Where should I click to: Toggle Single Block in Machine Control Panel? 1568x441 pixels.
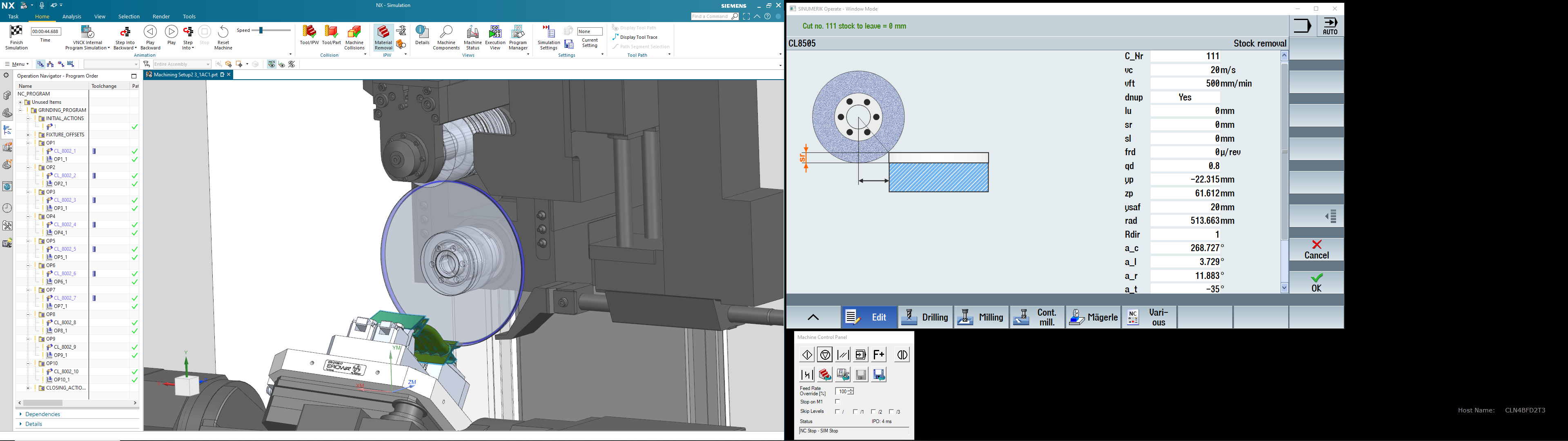click(x=861, y=354)
